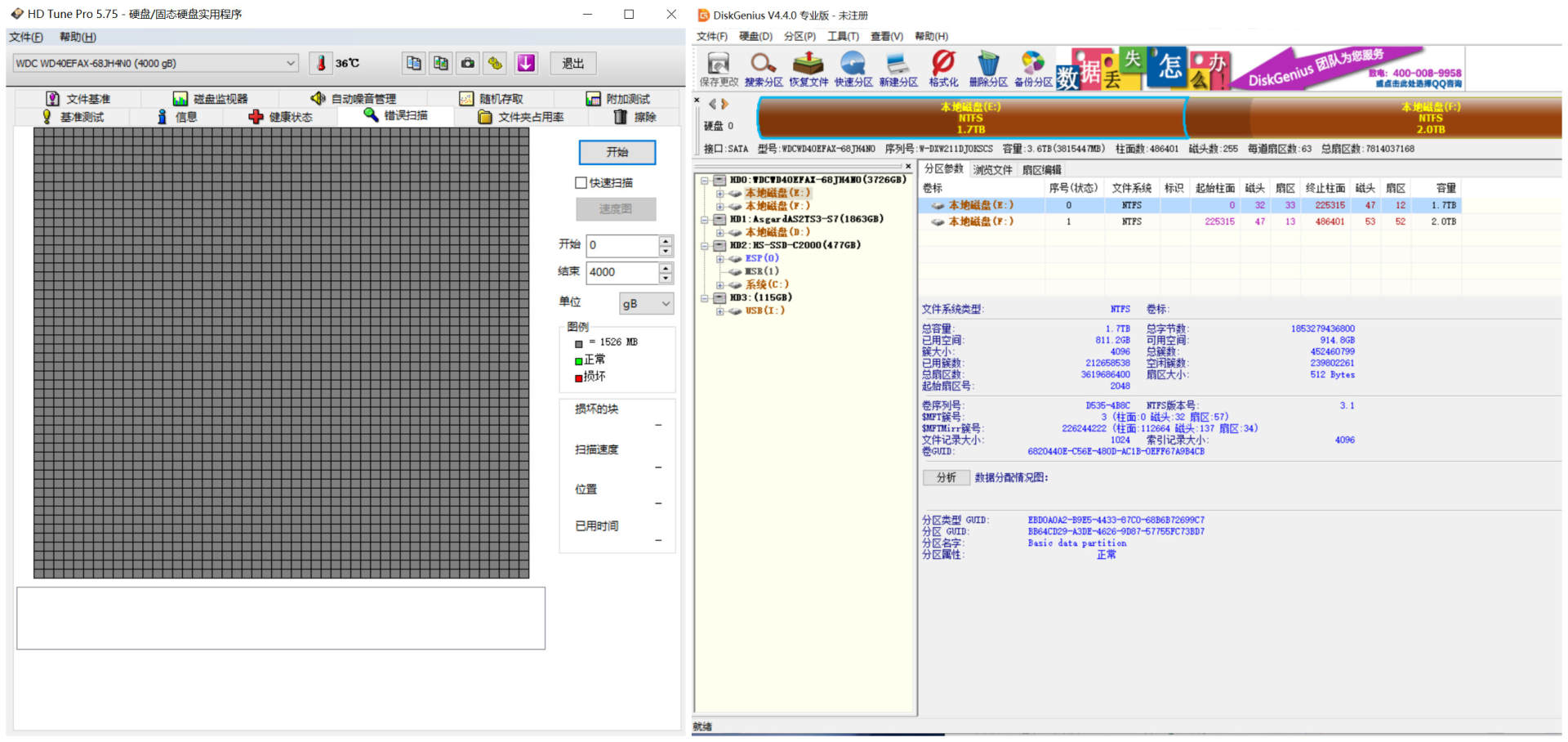Click the Analyze (分析) button
The width and height of the screenshot is (1568, 742).
[946, 477]
